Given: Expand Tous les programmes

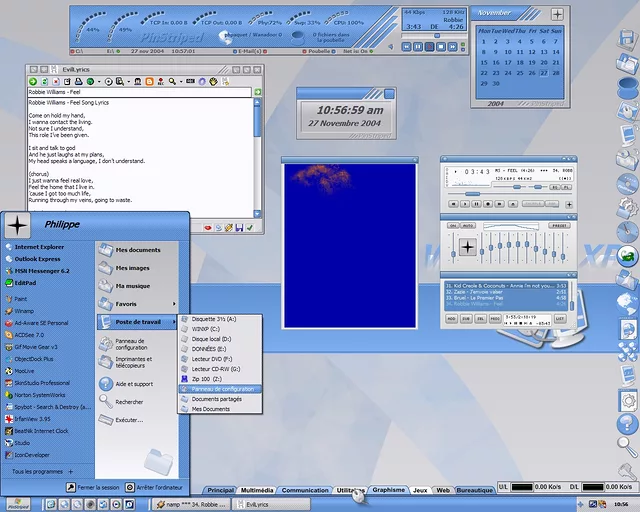Looking at the screenshot, I should pyautogui.click(x=40, y=471).
